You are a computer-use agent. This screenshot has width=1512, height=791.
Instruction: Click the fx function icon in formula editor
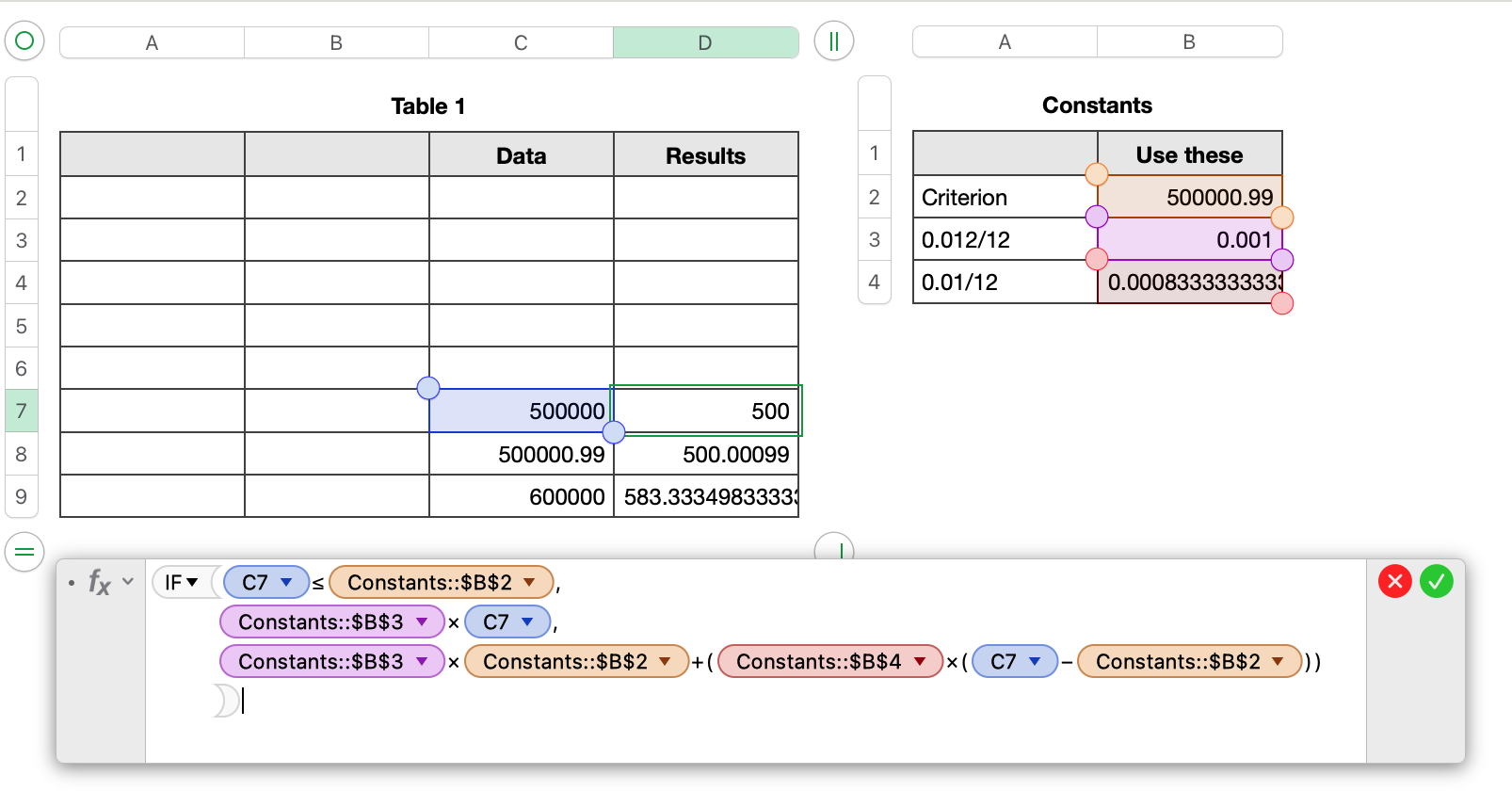100,583
